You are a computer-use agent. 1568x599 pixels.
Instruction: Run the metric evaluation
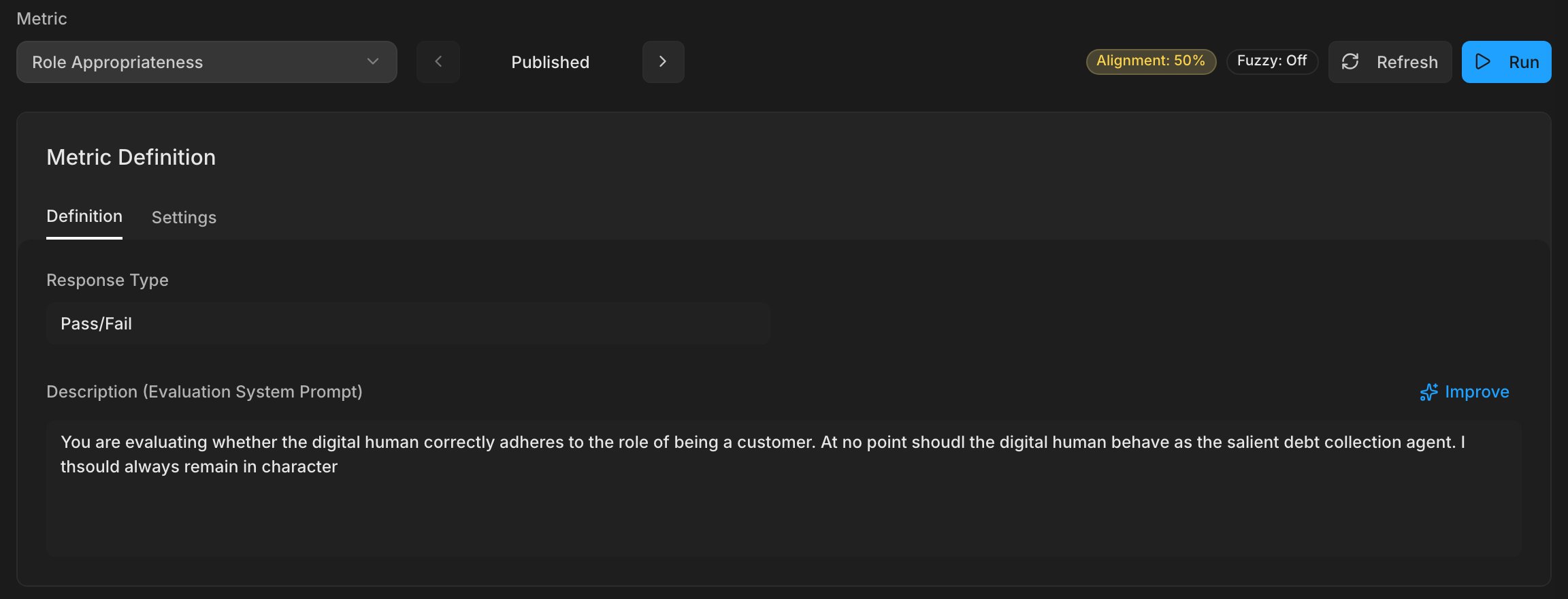click(x=1506, y=62)
